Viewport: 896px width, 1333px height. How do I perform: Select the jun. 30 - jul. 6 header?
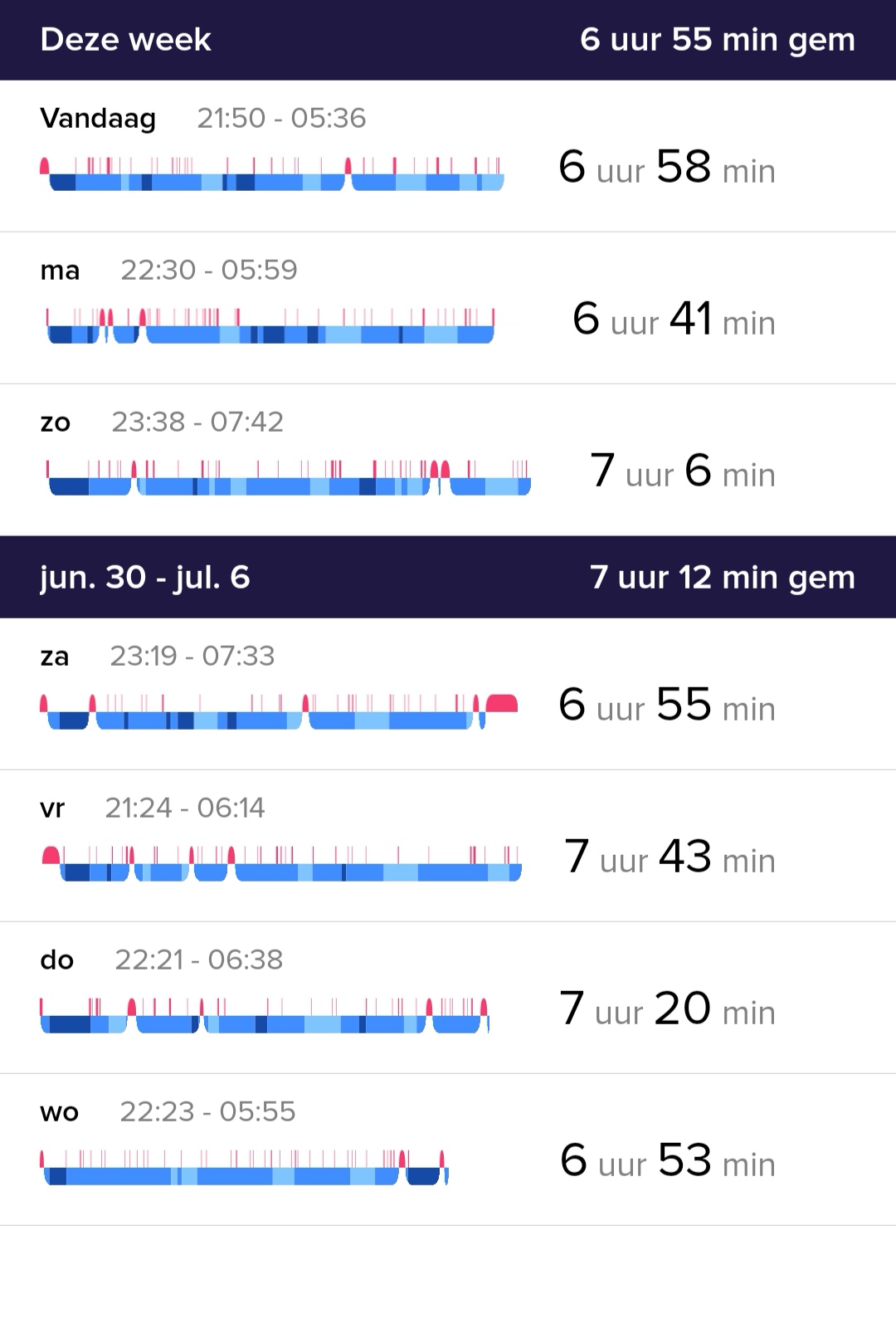point(145,577)
